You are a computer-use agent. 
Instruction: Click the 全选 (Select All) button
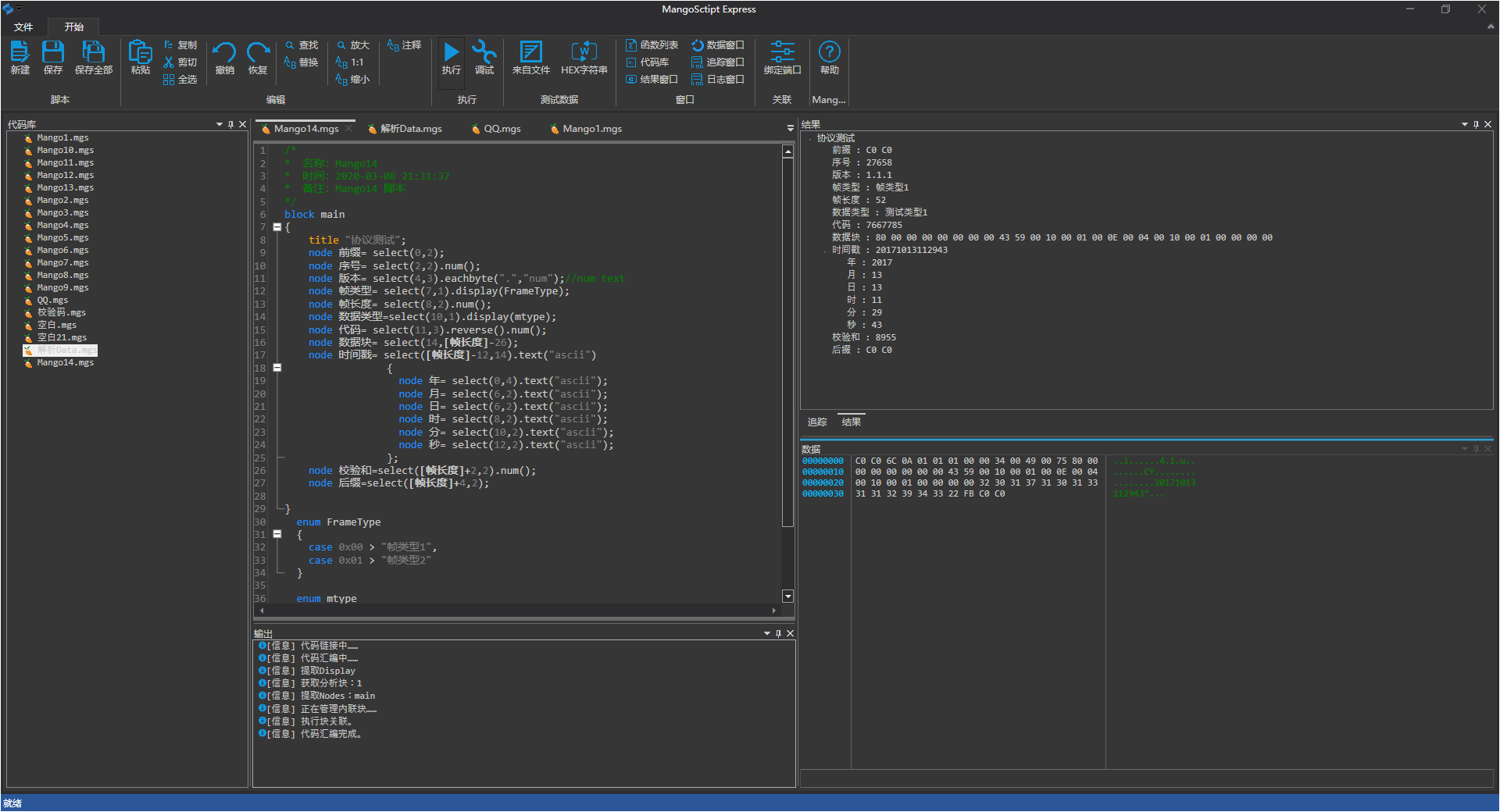pos(180,80)
